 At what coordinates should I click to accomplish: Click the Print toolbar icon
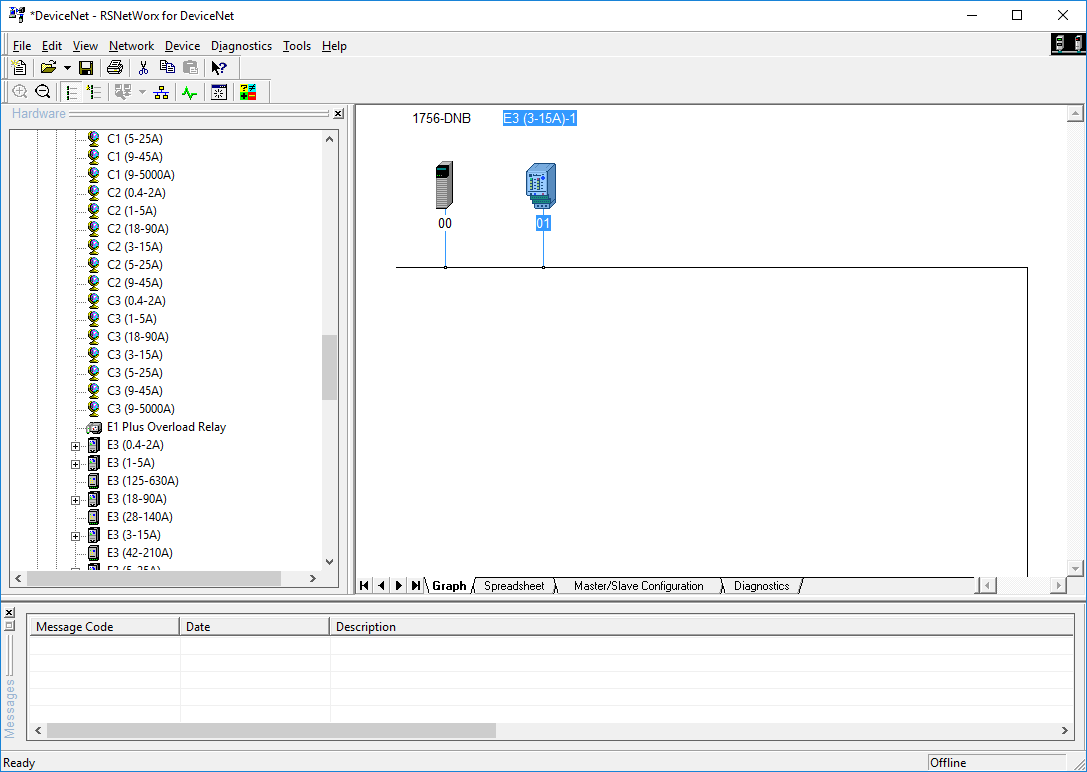tap(115, 67)
